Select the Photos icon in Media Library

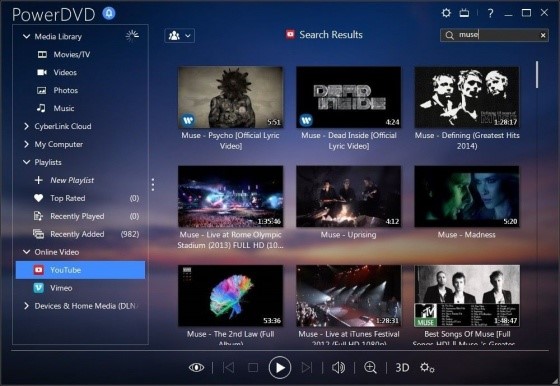click(42, 90)
